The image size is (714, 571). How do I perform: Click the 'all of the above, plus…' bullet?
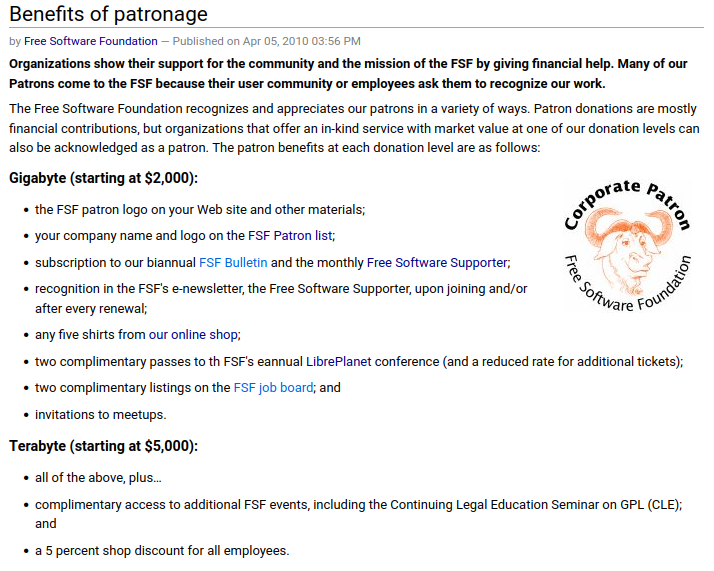[x=98, y=478]
